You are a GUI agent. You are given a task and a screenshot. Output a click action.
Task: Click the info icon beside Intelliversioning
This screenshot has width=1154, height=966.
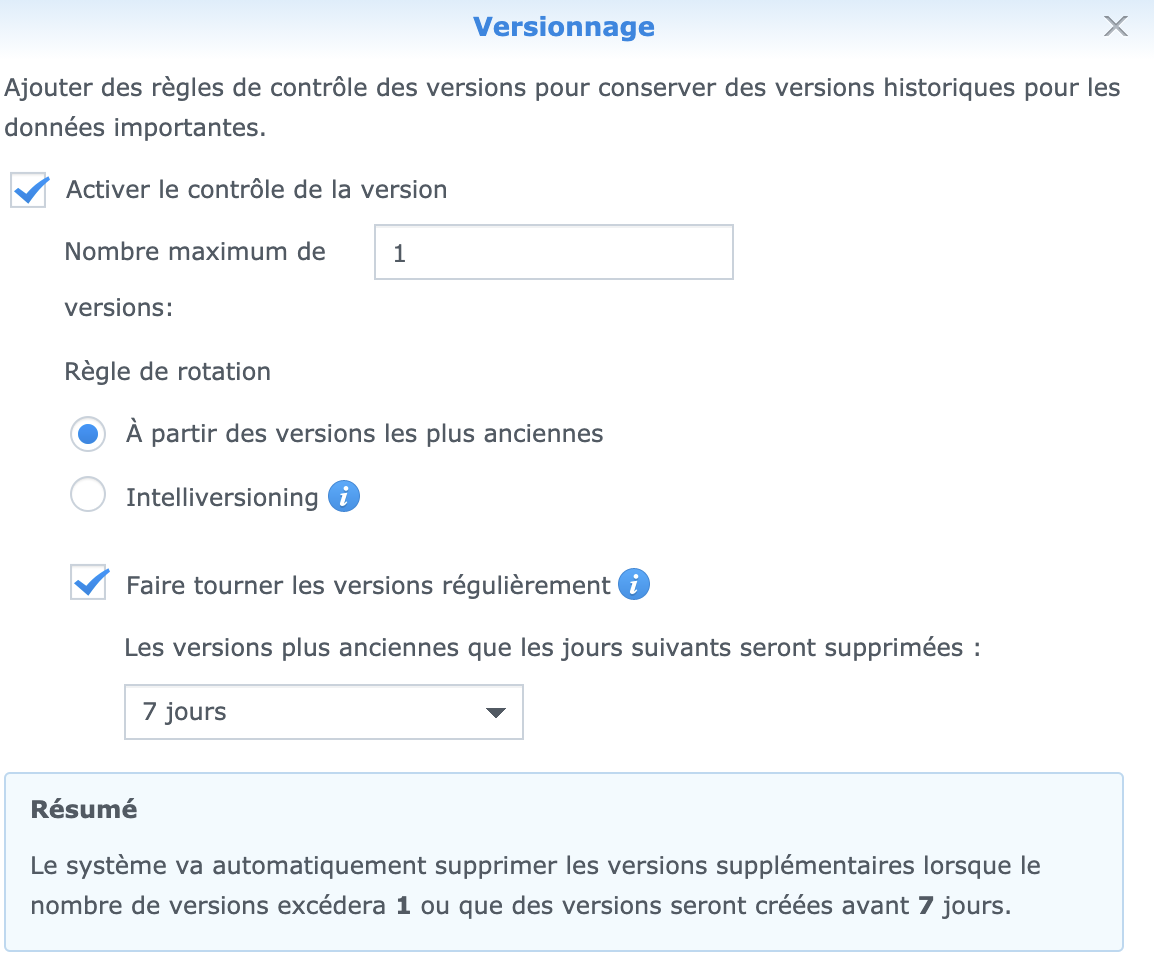(x=344, y=496)
